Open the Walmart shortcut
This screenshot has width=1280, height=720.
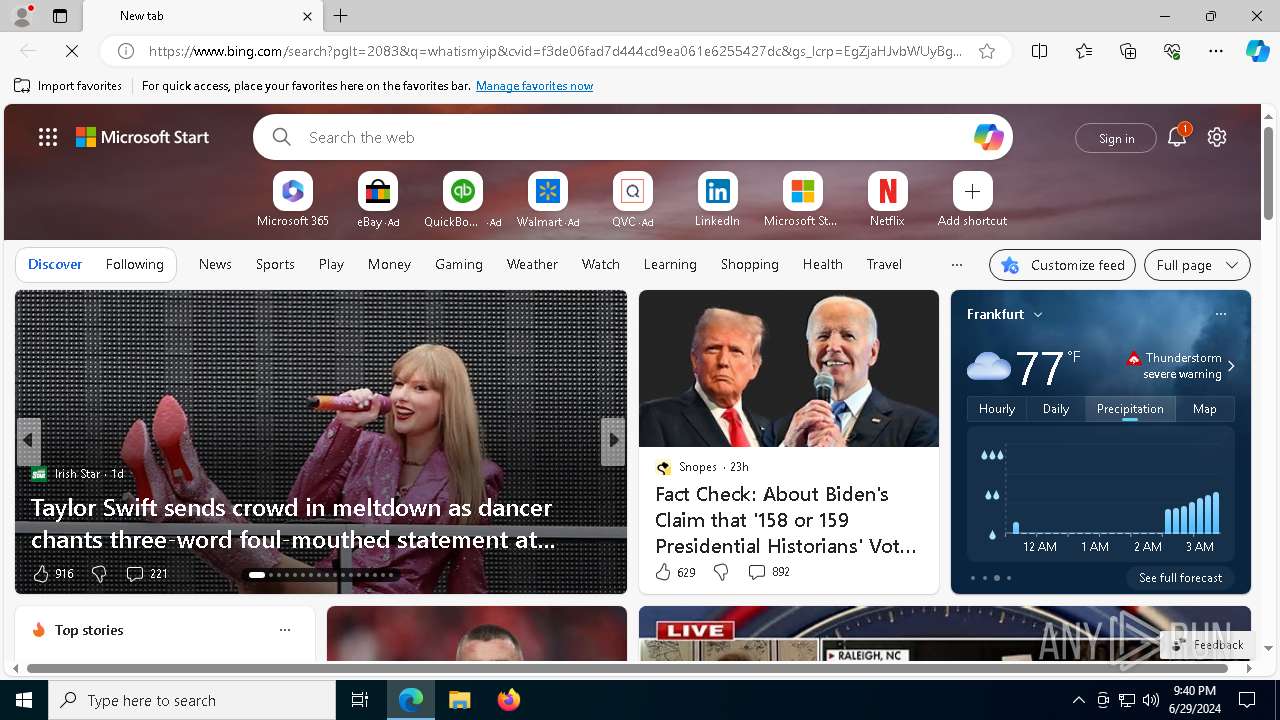547,200
